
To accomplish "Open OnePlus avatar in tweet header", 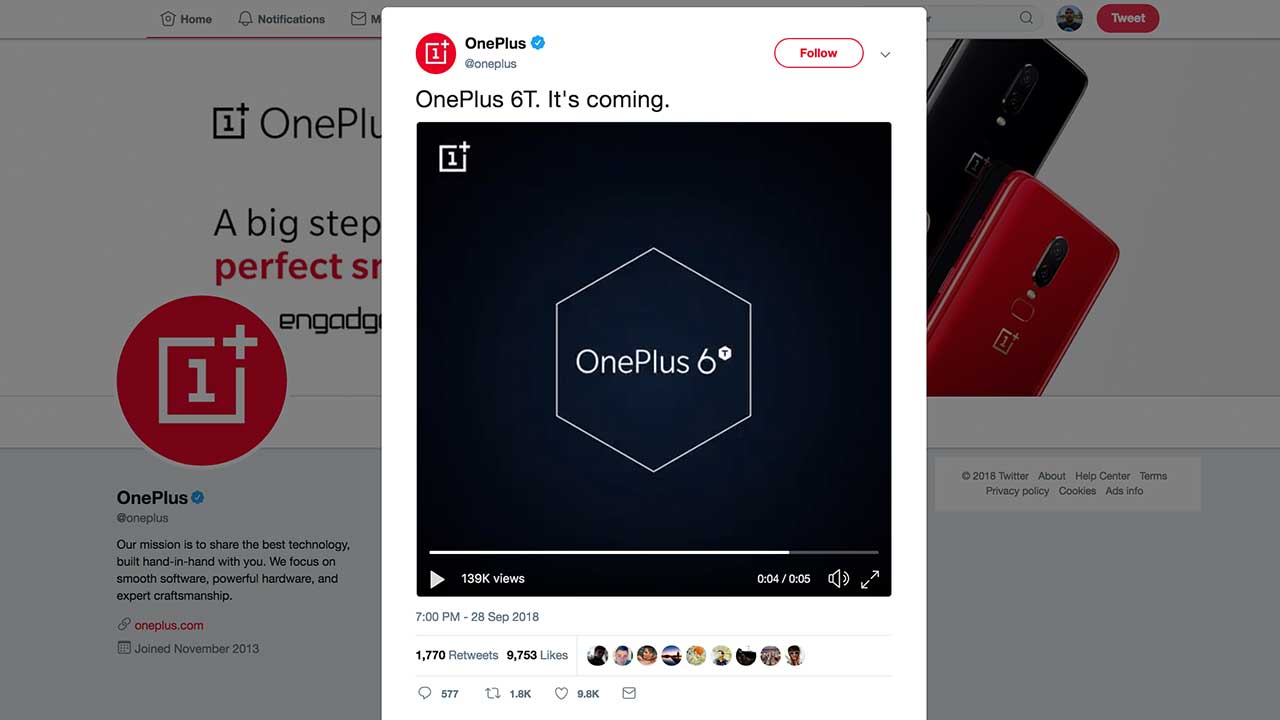I will coord(436,53).
